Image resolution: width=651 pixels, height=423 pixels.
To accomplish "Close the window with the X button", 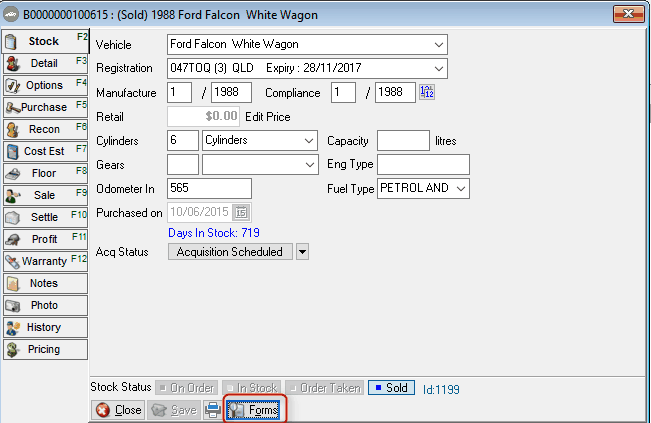I will tap(629, 14).
